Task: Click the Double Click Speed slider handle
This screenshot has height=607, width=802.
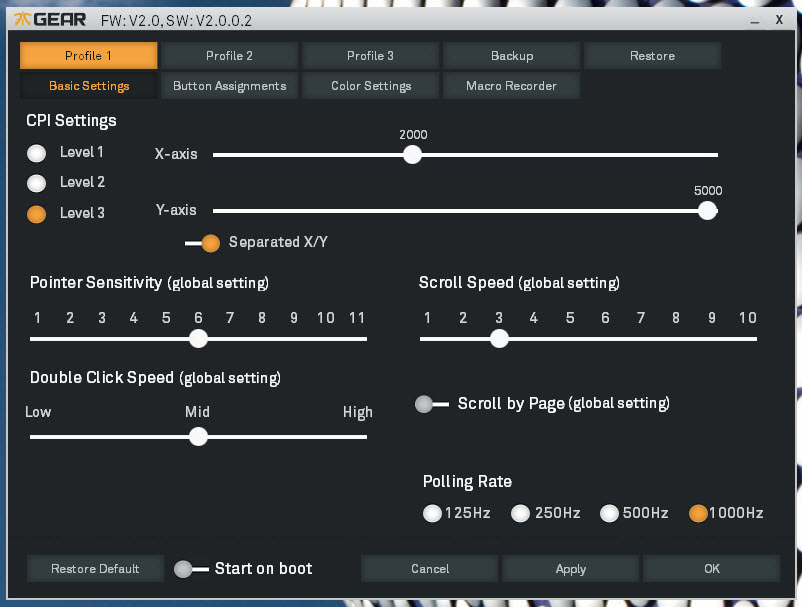Action: pyautogui.click(x=198, y=436)
